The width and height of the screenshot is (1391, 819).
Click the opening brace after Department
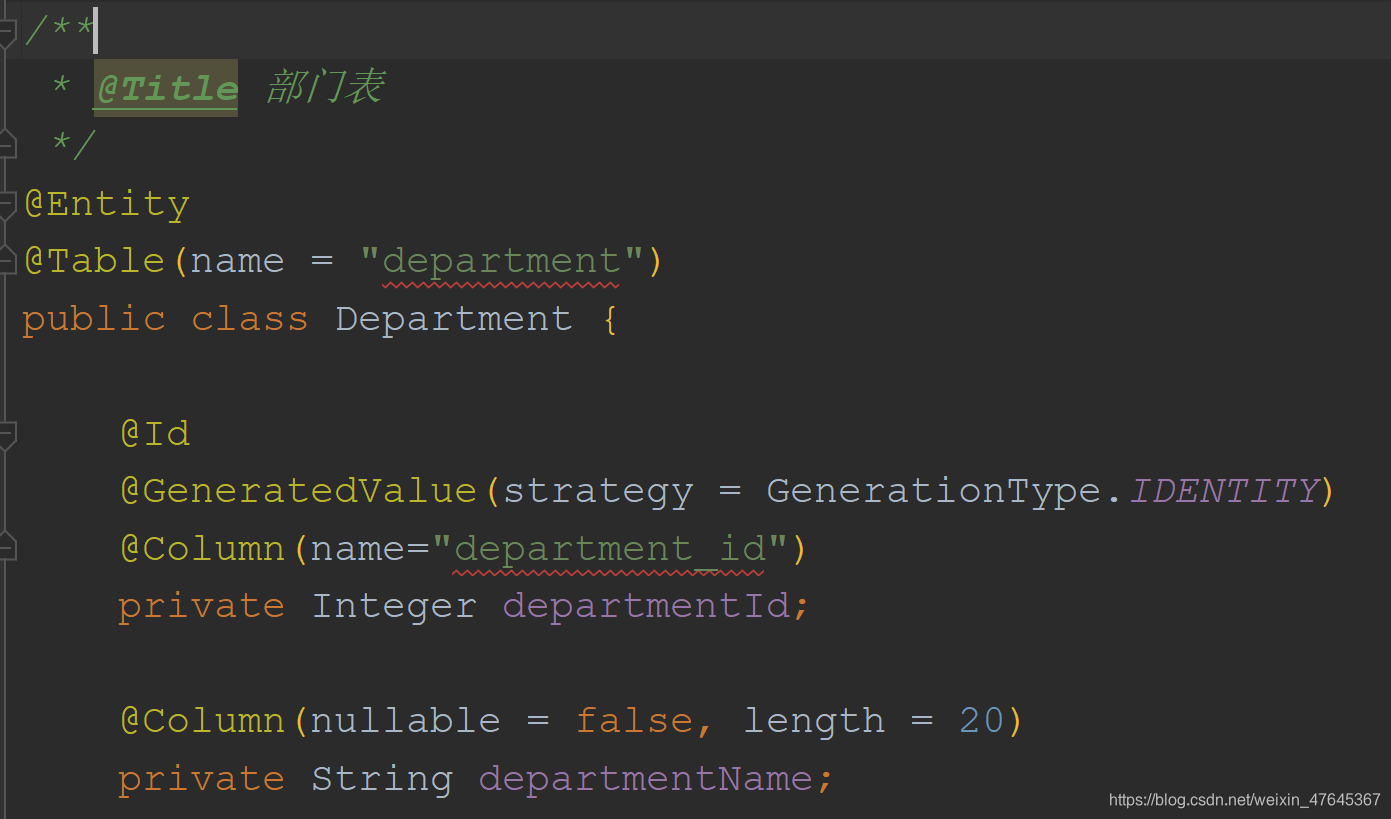610,320
